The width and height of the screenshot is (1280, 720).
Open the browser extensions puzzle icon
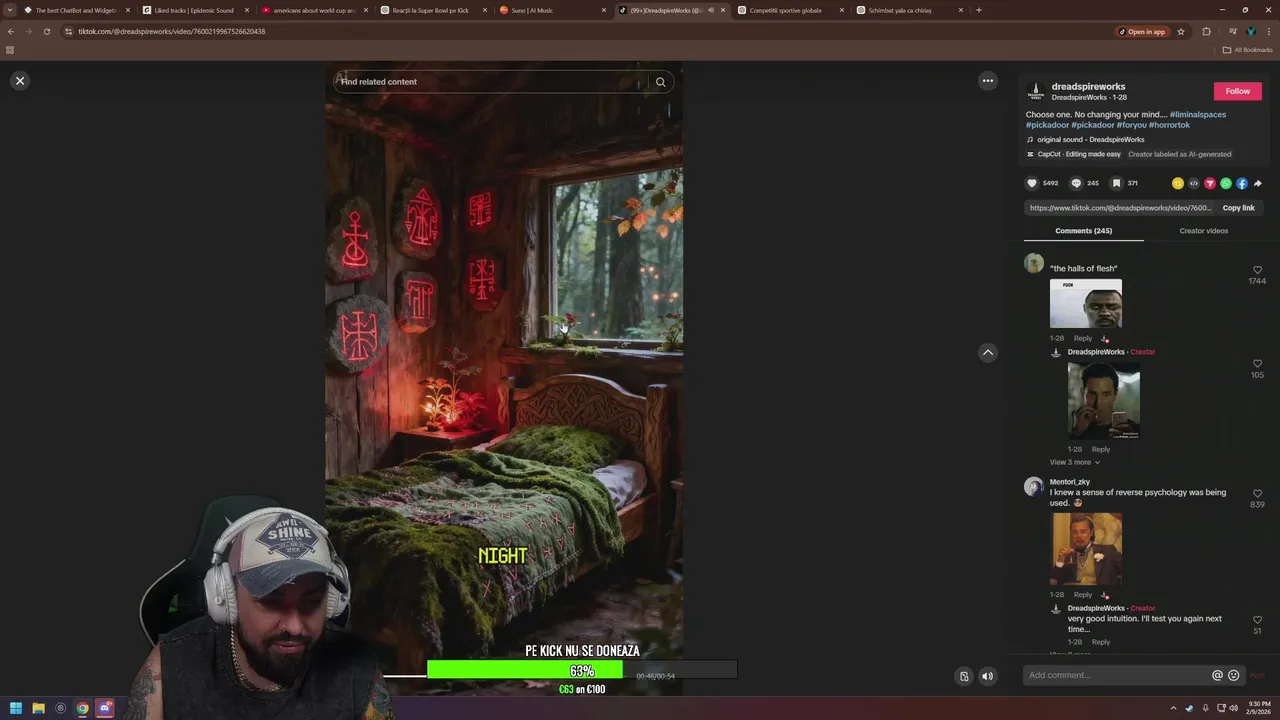tap(1206, 31)
